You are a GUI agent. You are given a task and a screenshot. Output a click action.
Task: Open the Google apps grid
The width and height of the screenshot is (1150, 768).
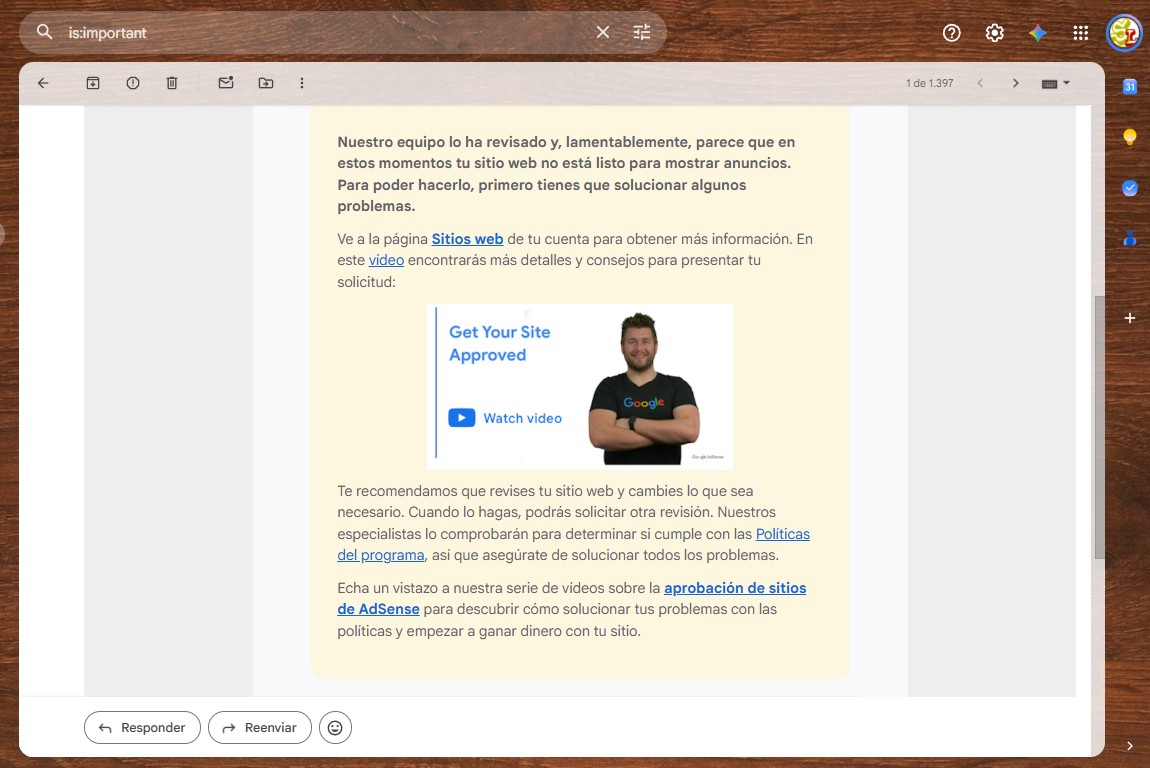[1080, 33]
